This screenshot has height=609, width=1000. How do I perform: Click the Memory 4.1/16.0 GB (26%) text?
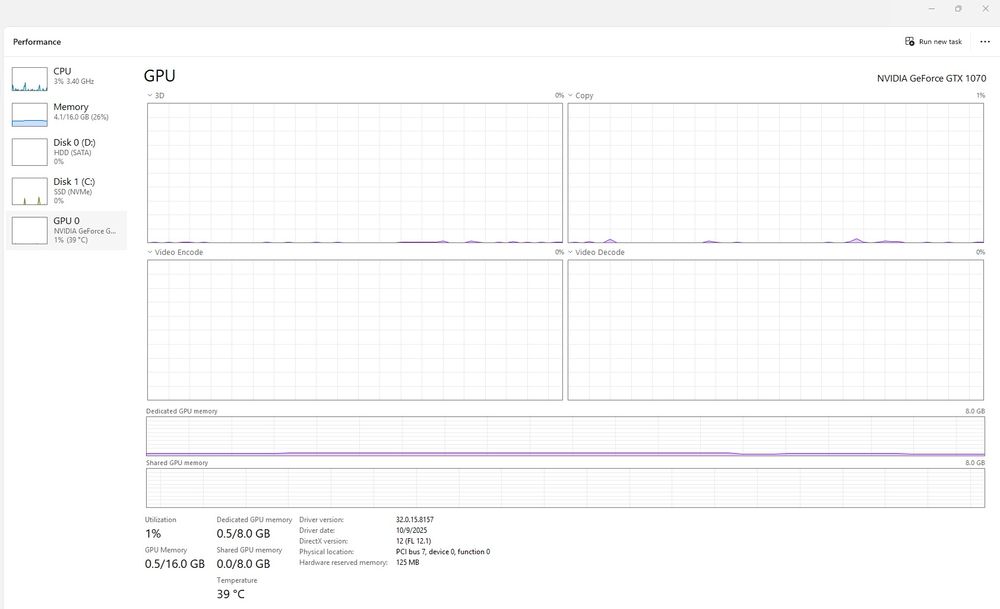[81, 117]
